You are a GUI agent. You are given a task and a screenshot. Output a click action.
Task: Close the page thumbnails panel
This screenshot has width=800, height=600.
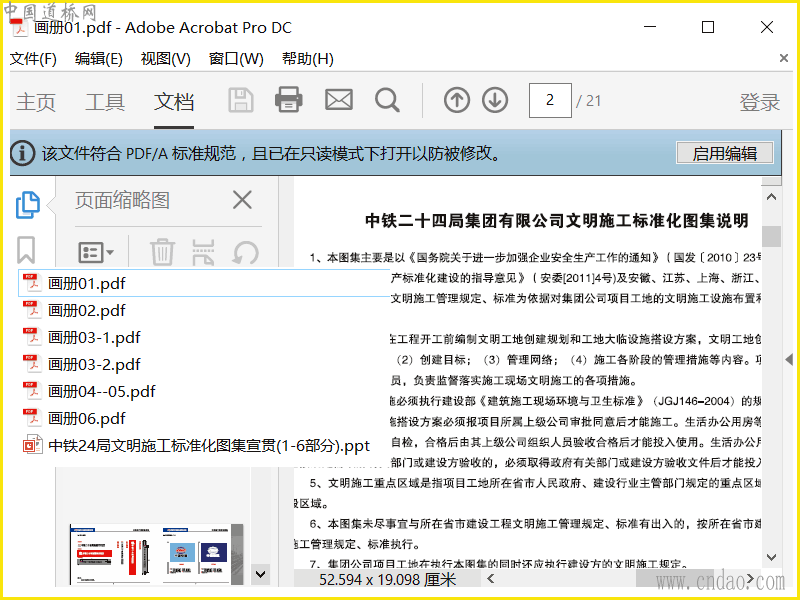[242, 200]
